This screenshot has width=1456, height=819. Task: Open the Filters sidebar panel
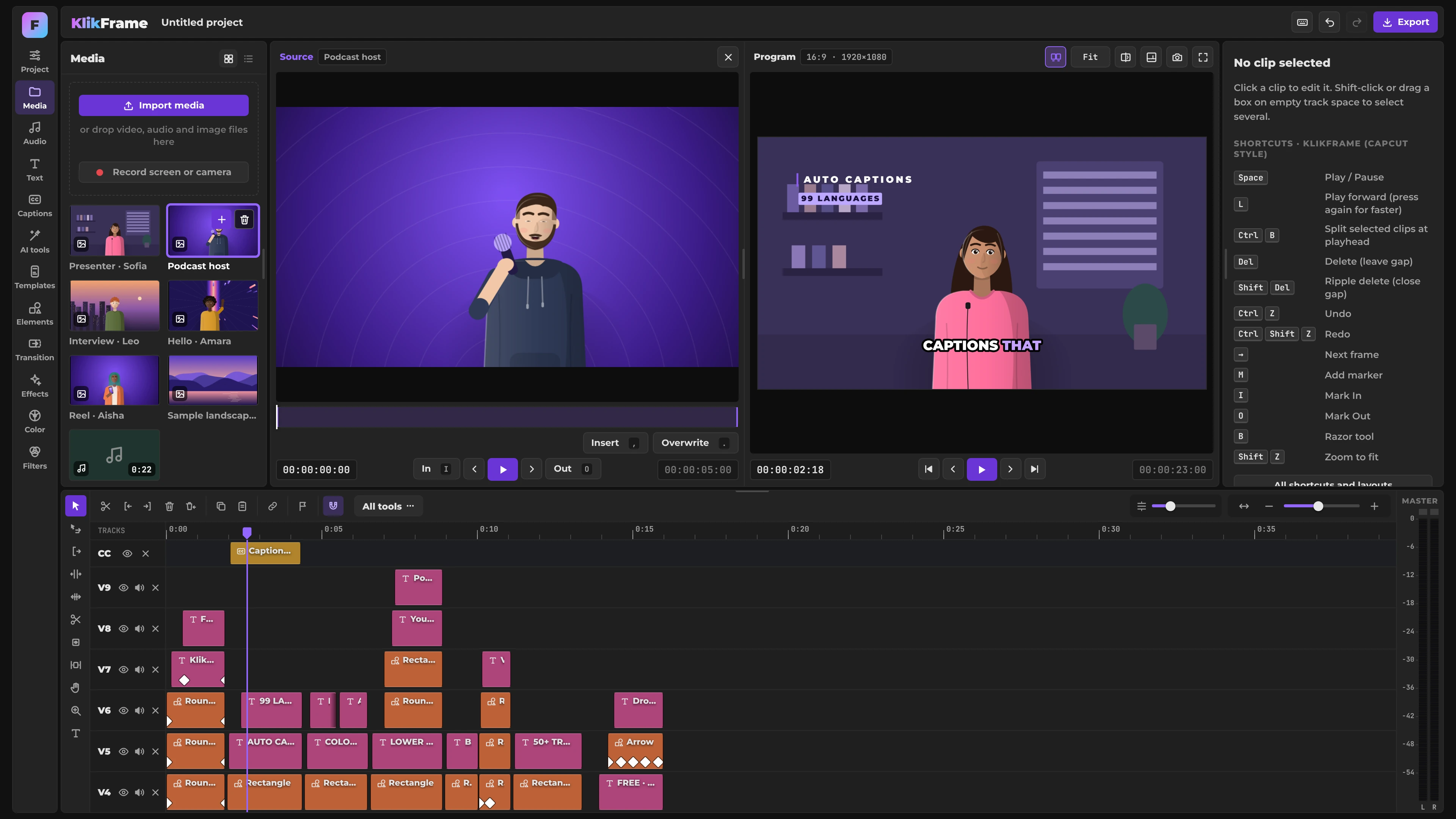[35, 457]
